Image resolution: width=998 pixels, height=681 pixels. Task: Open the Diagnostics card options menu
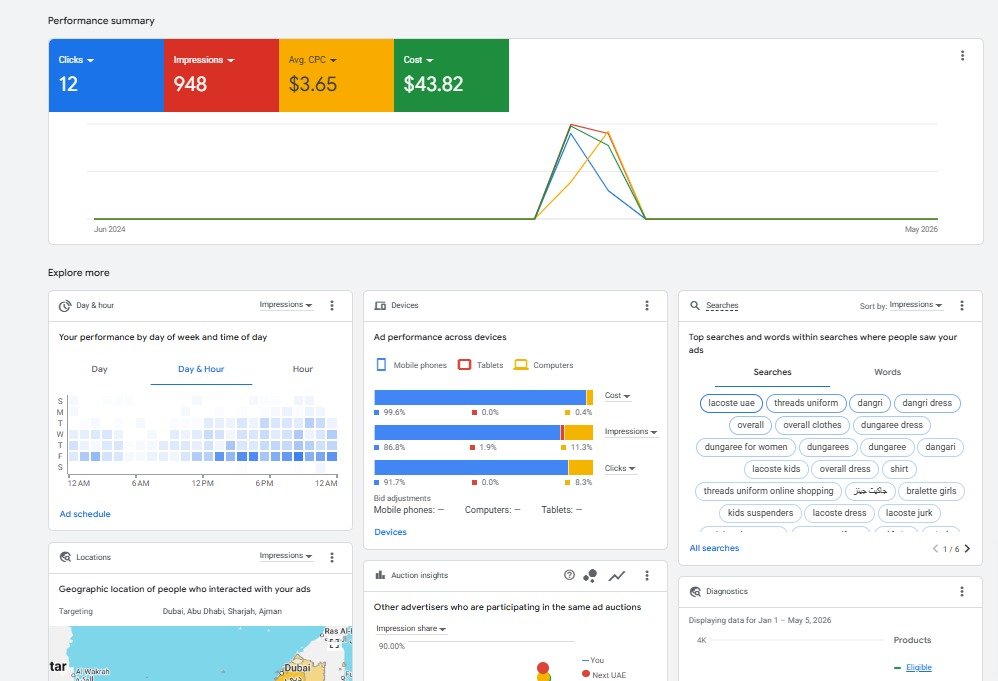[x=962, y=591]
